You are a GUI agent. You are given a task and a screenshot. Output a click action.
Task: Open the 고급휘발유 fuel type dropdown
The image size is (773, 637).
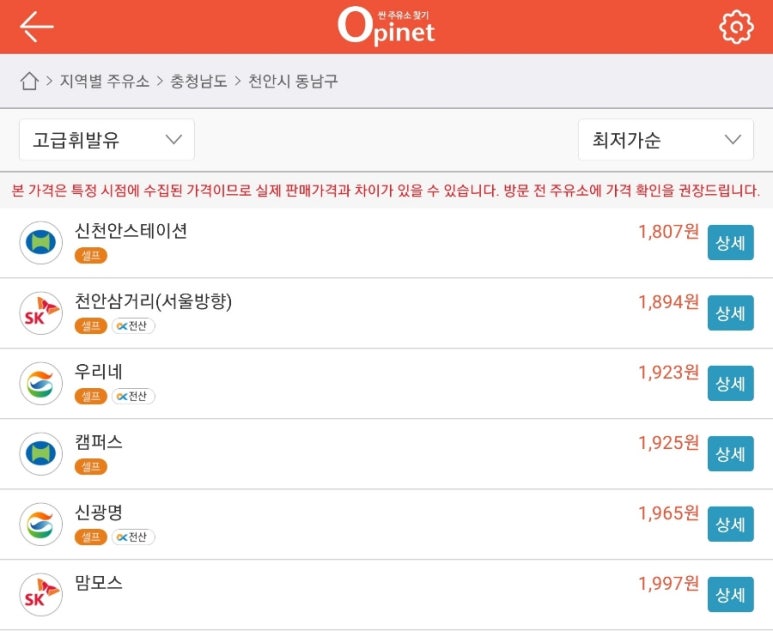coord(107,140)
